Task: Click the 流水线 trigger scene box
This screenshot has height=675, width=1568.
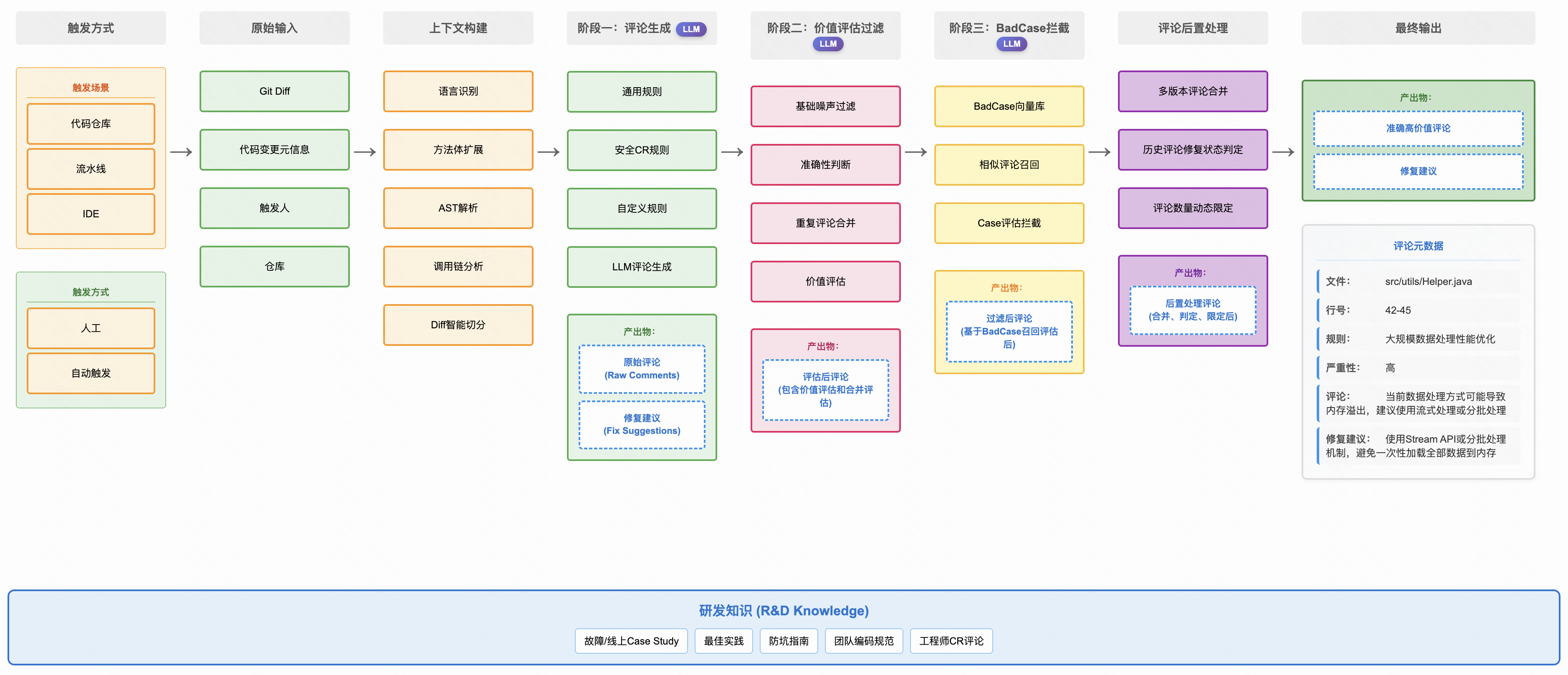Action: tap(91, 169)
